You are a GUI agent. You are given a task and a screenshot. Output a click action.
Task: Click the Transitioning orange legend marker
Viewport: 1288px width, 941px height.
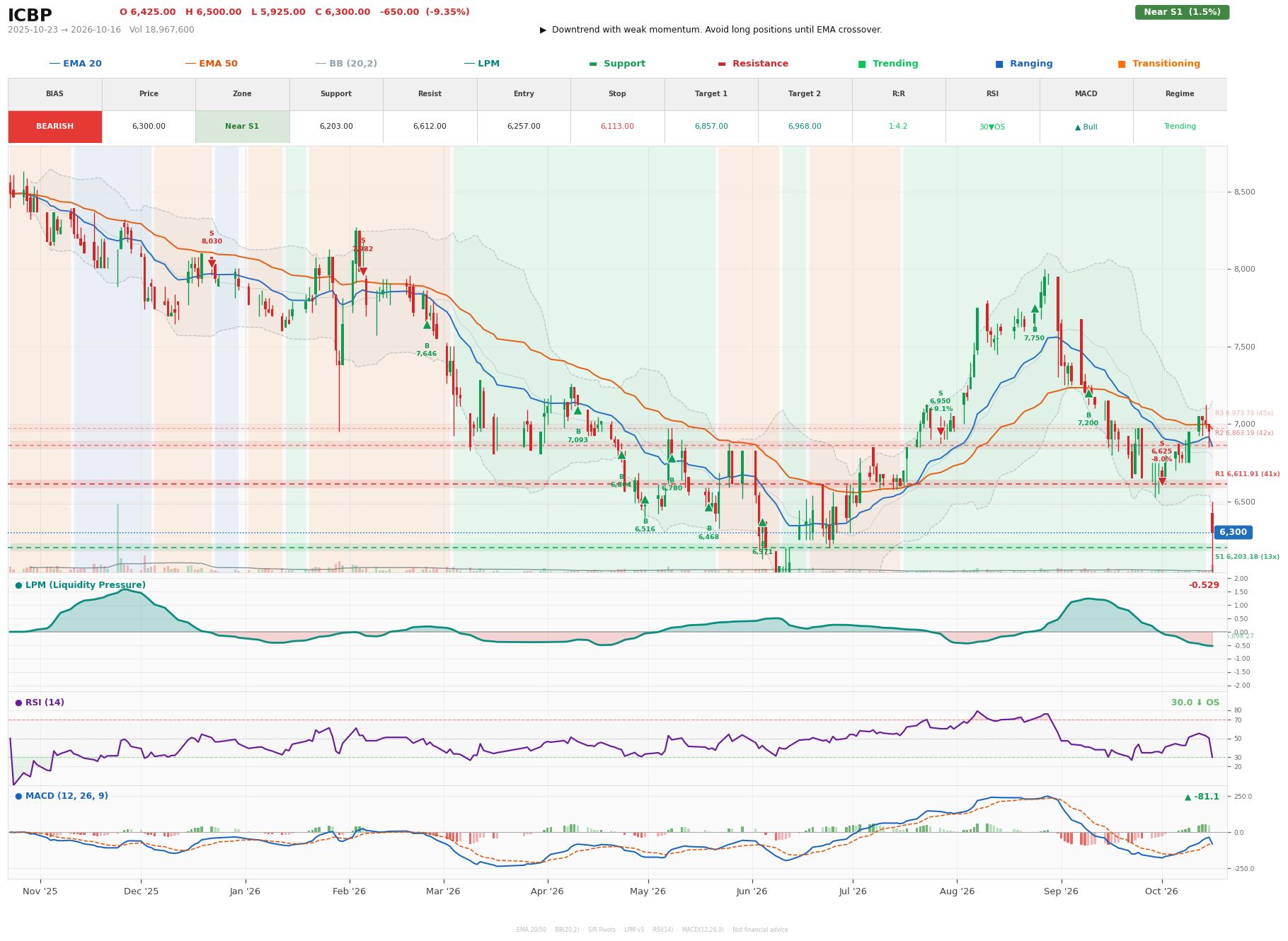click(1122, 64)
